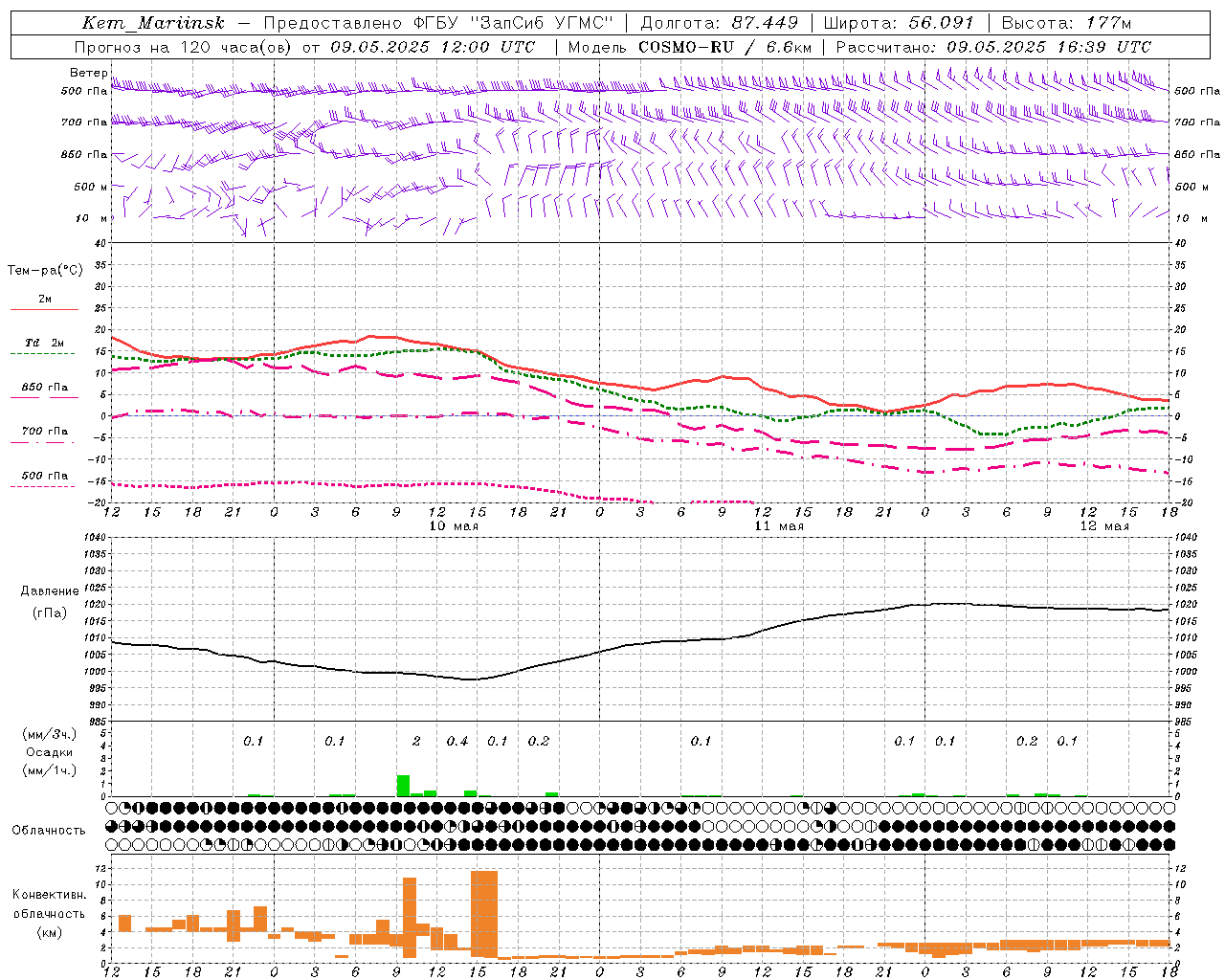This screenshot has width=1225, height=980.
Task: Click the '500 гПа' temperature legend entry
Action: (x=45, y=476)
